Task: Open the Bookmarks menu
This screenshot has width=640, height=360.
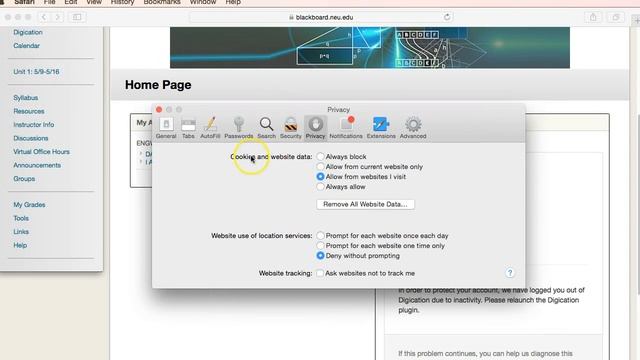Action: point(162,2)
